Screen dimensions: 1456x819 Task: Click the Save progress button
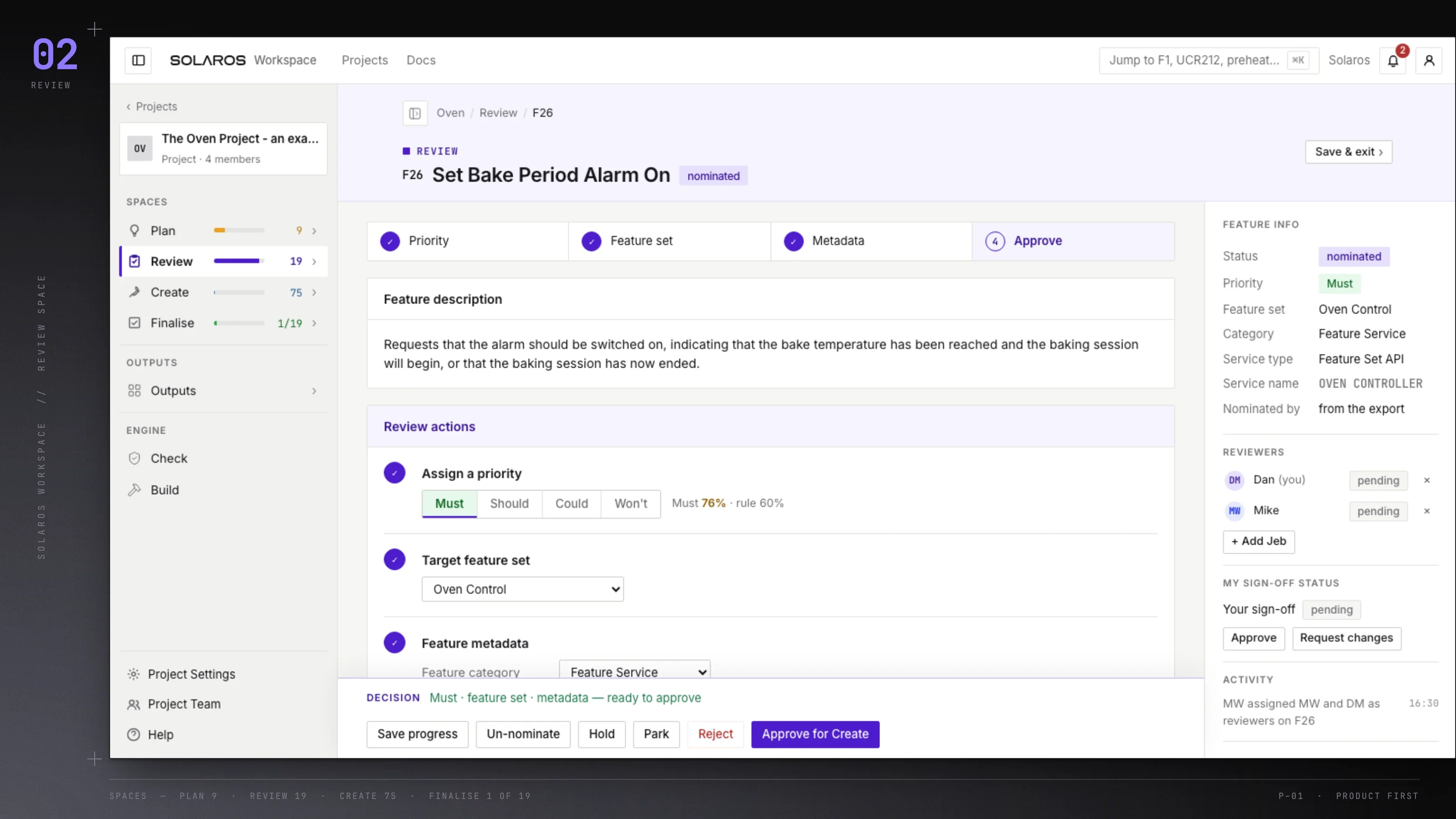(x=417, y=734)
